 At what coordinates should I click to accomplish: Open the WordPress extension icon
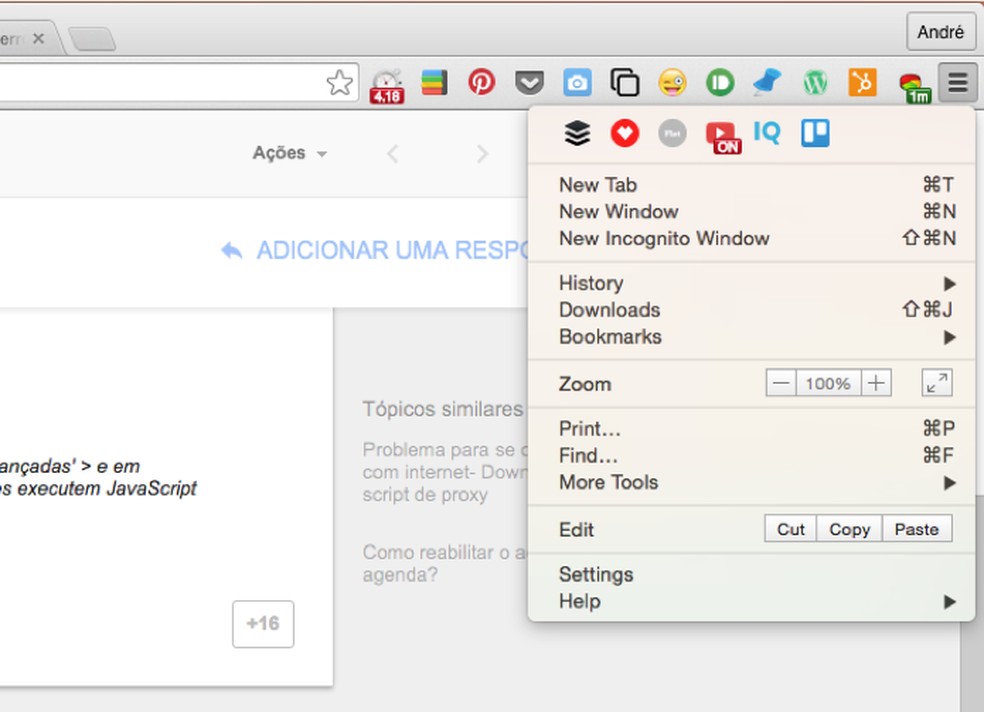[815, 82]
